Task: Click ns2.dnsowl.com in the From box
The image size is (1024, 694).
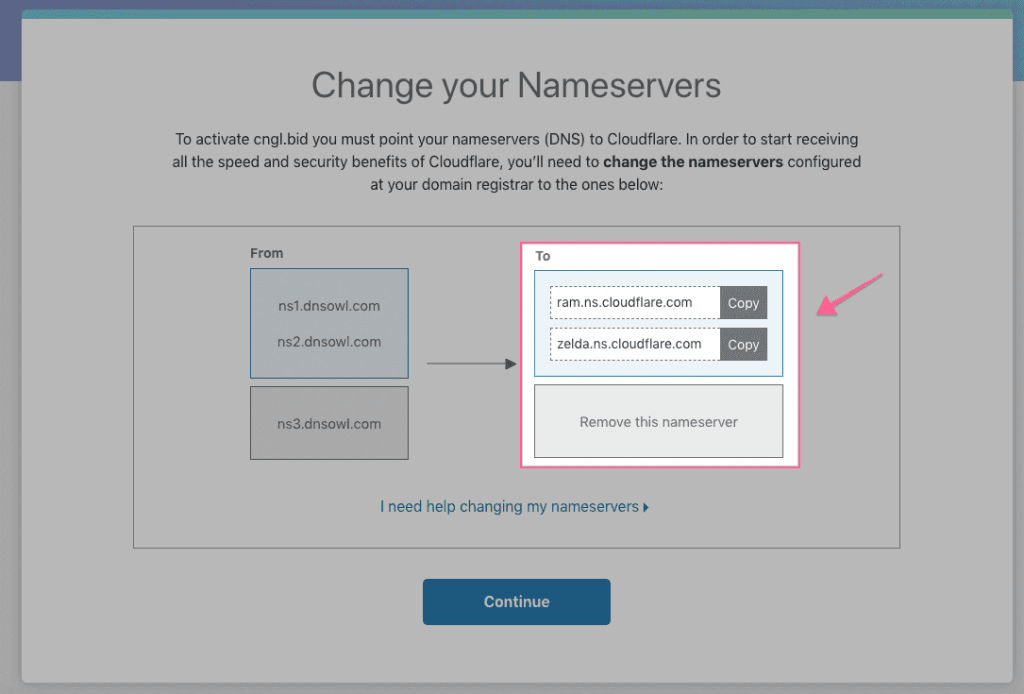Action: [329, 341]
